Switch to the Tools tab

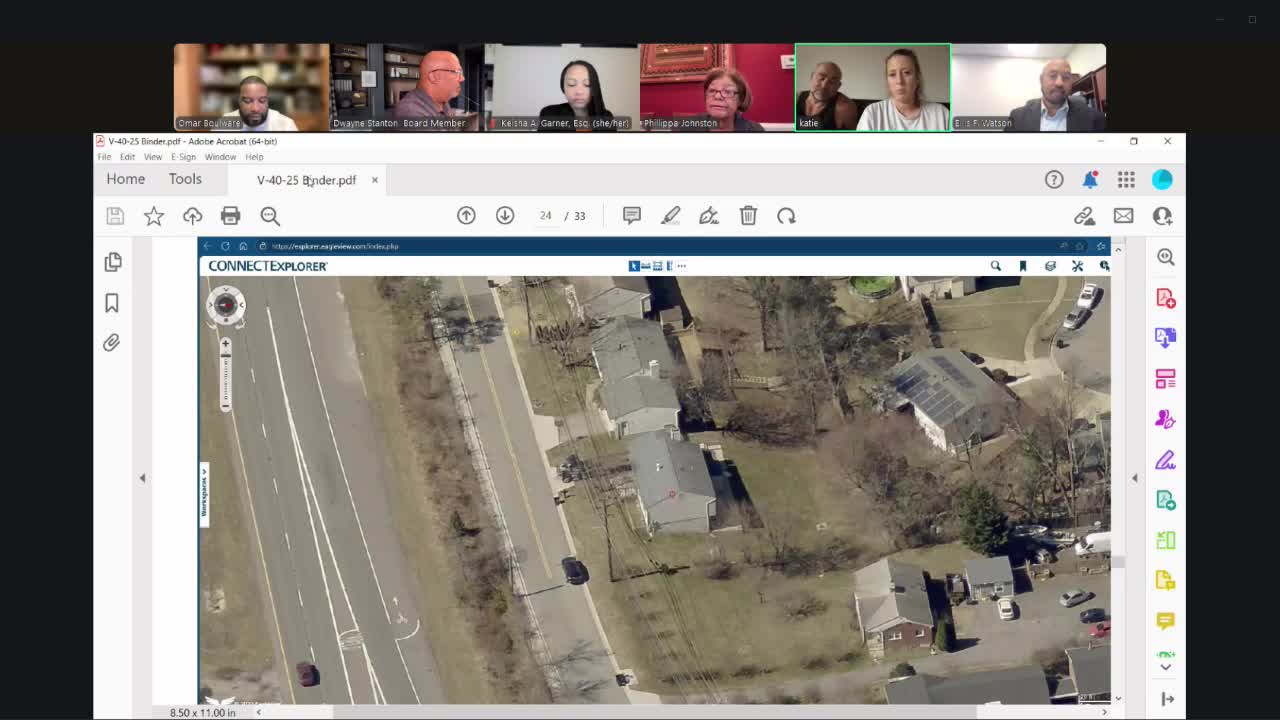coord(185,179)
